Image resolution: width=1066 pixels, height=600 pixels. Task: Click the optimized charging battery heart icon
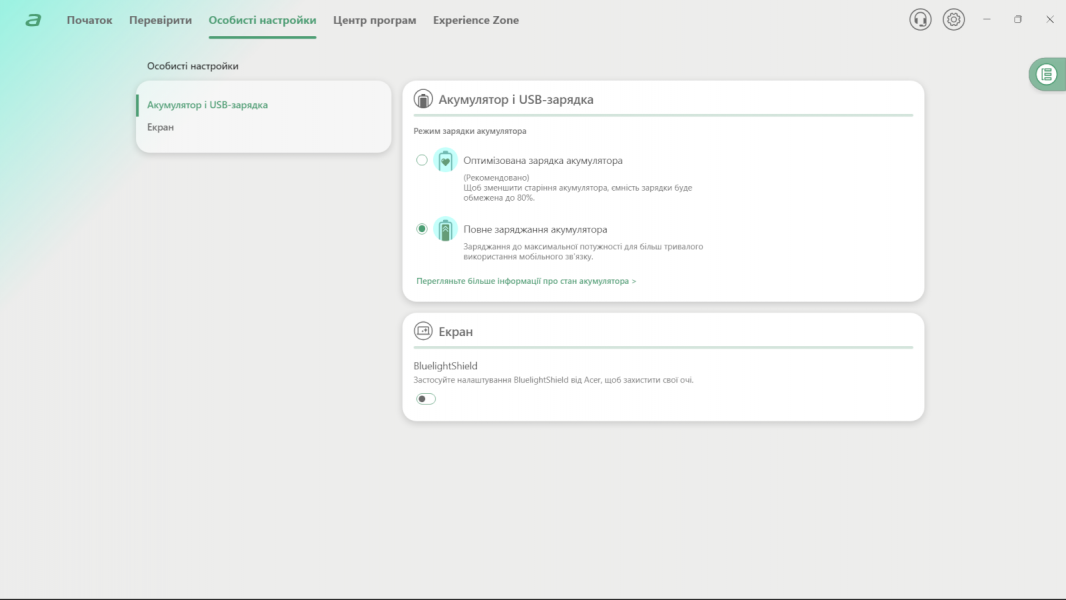point(446,161)
